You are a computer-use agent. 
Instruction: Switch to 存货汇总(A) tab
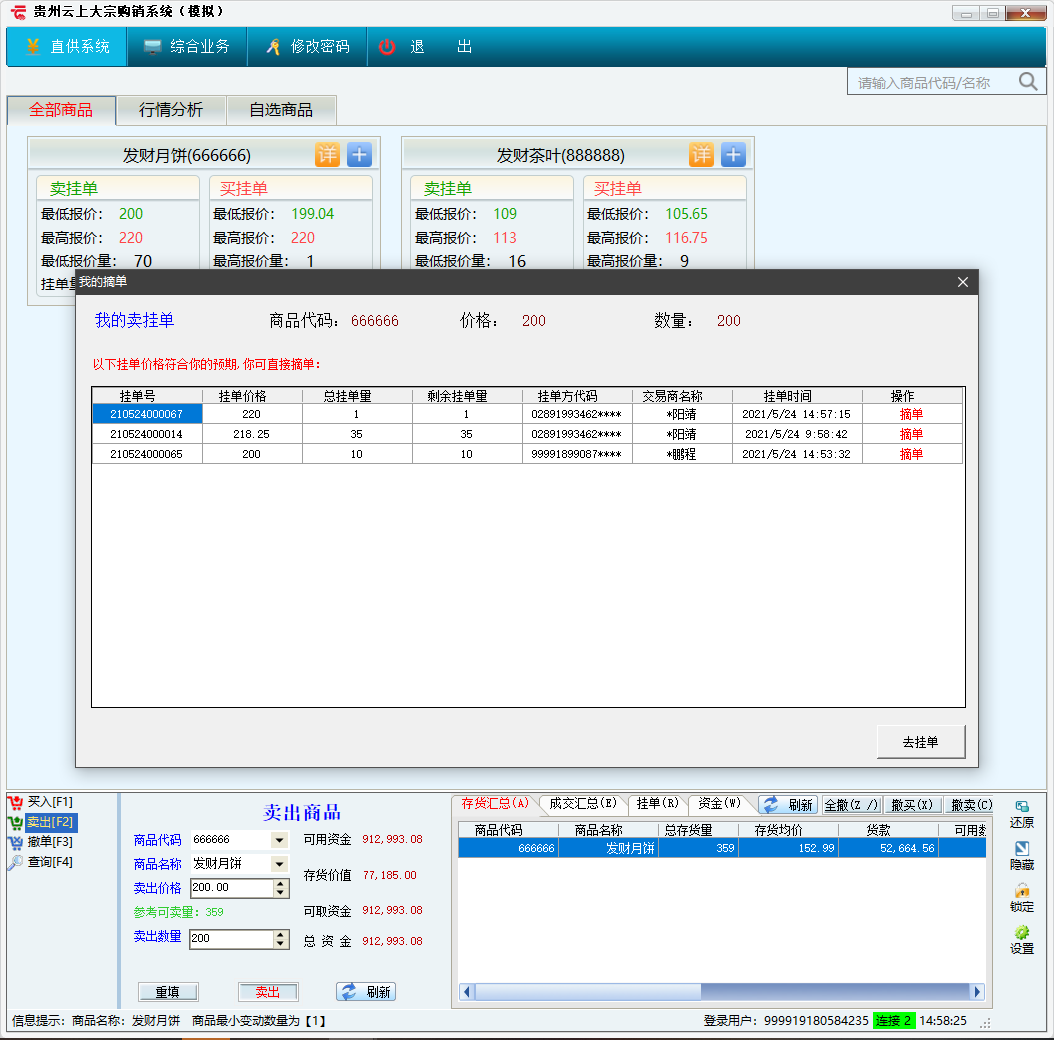tap(495, 803)
